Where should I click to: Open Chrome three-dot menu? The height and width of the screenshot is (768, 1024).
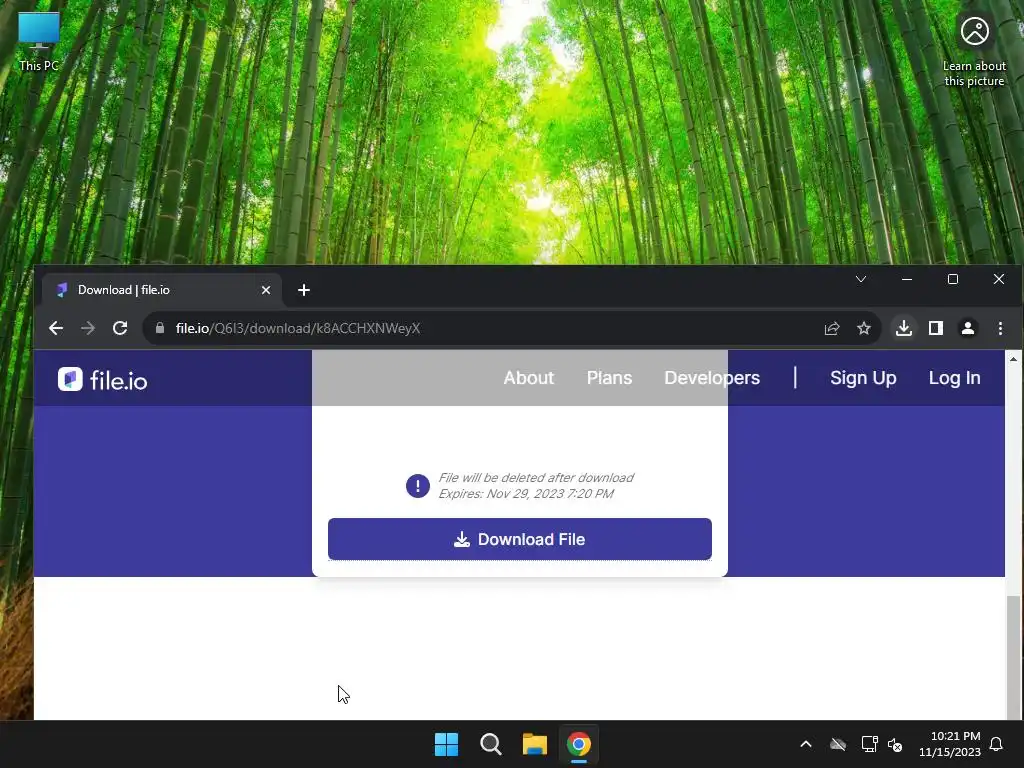point(1000,328)
